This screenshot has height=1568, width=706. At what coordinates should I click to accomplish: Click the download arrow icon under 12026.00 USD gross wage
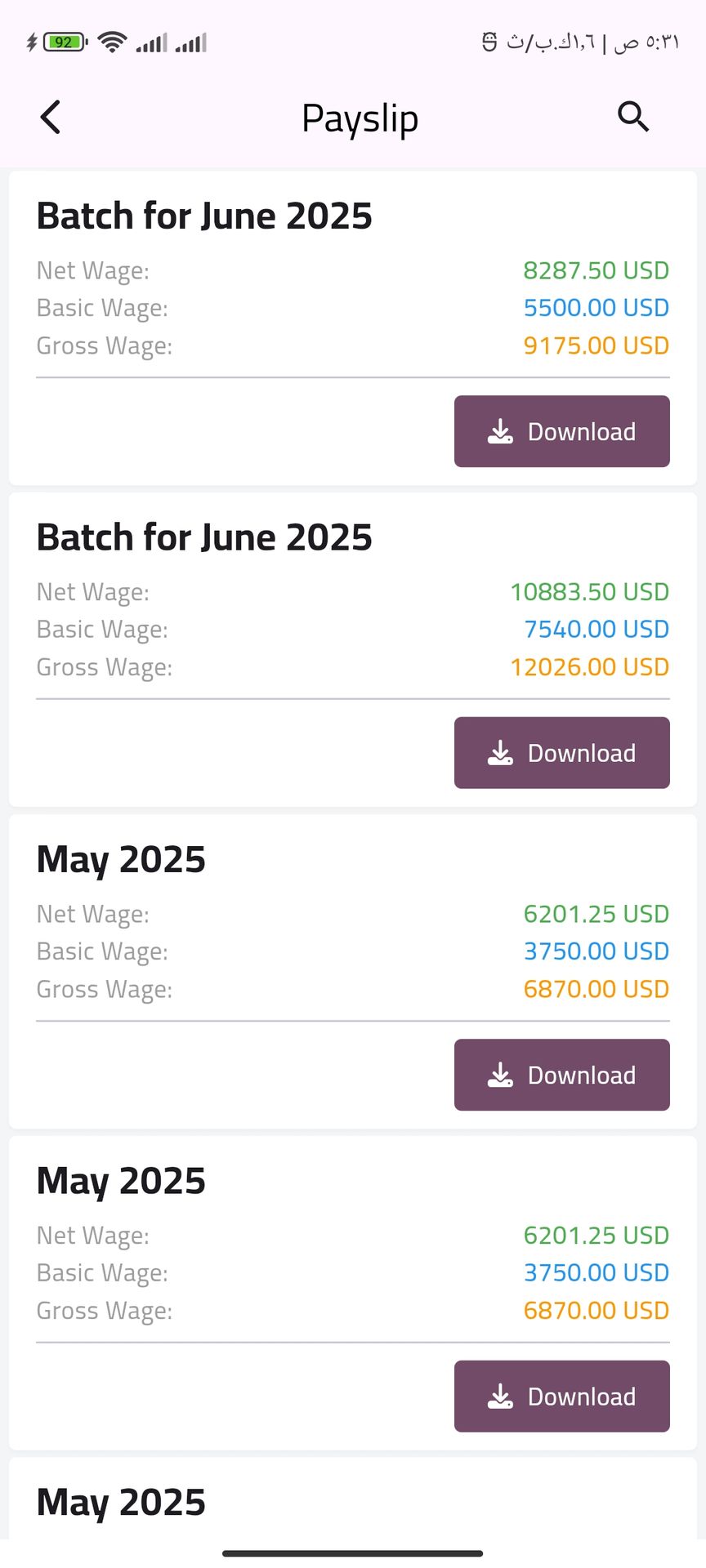pyautogui.click(x=500, y=753)
